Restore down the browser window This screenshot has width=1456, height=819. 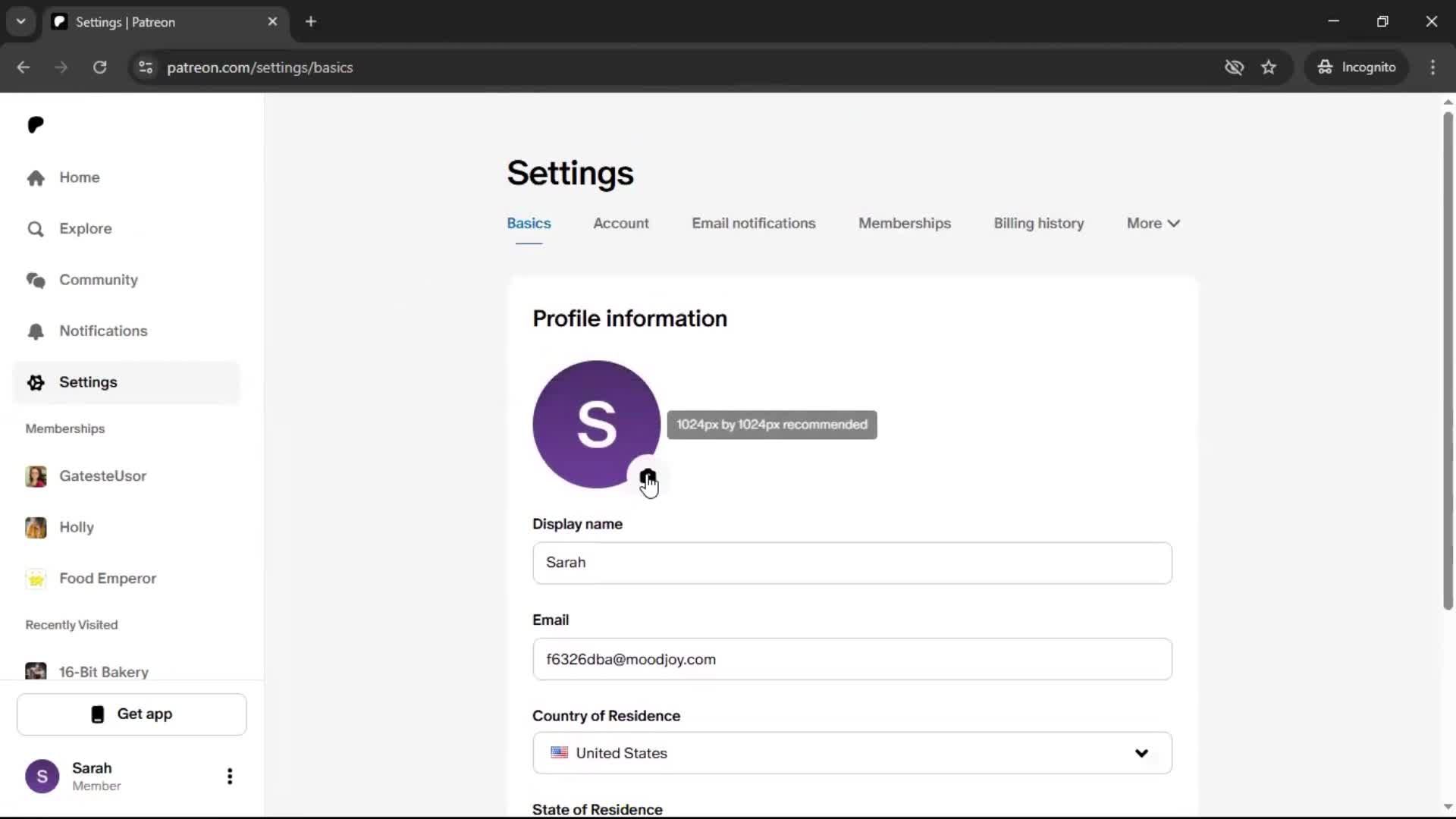tap(1382, 22)
